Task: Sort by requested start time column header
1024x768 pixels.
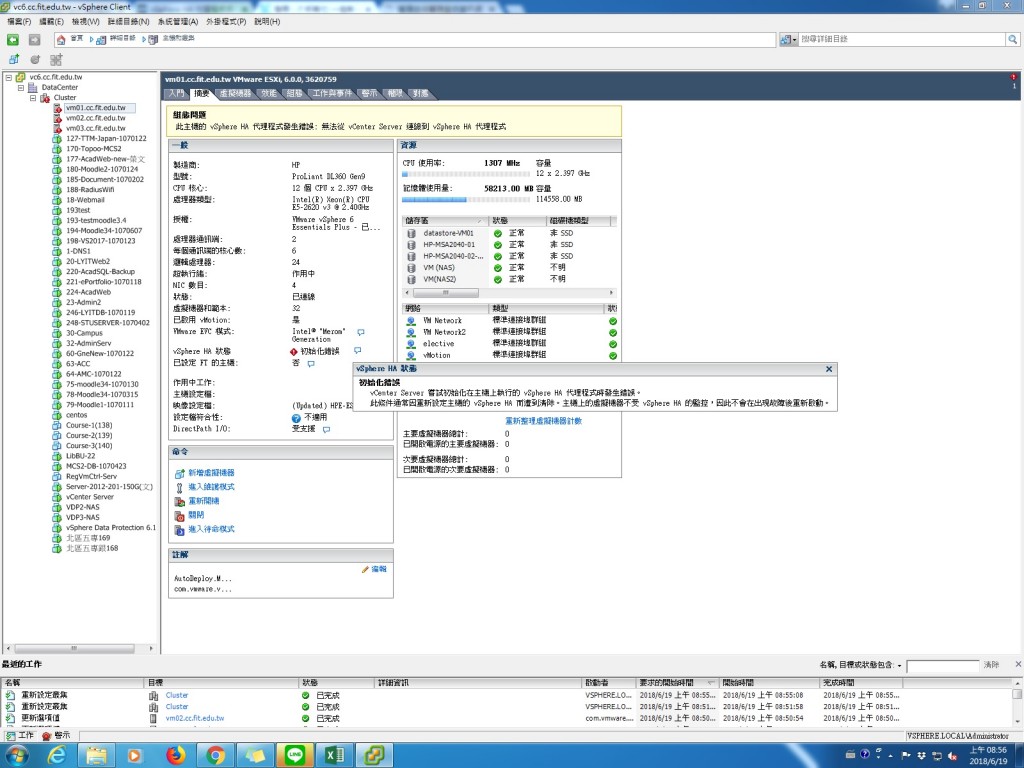Action: 677,682
